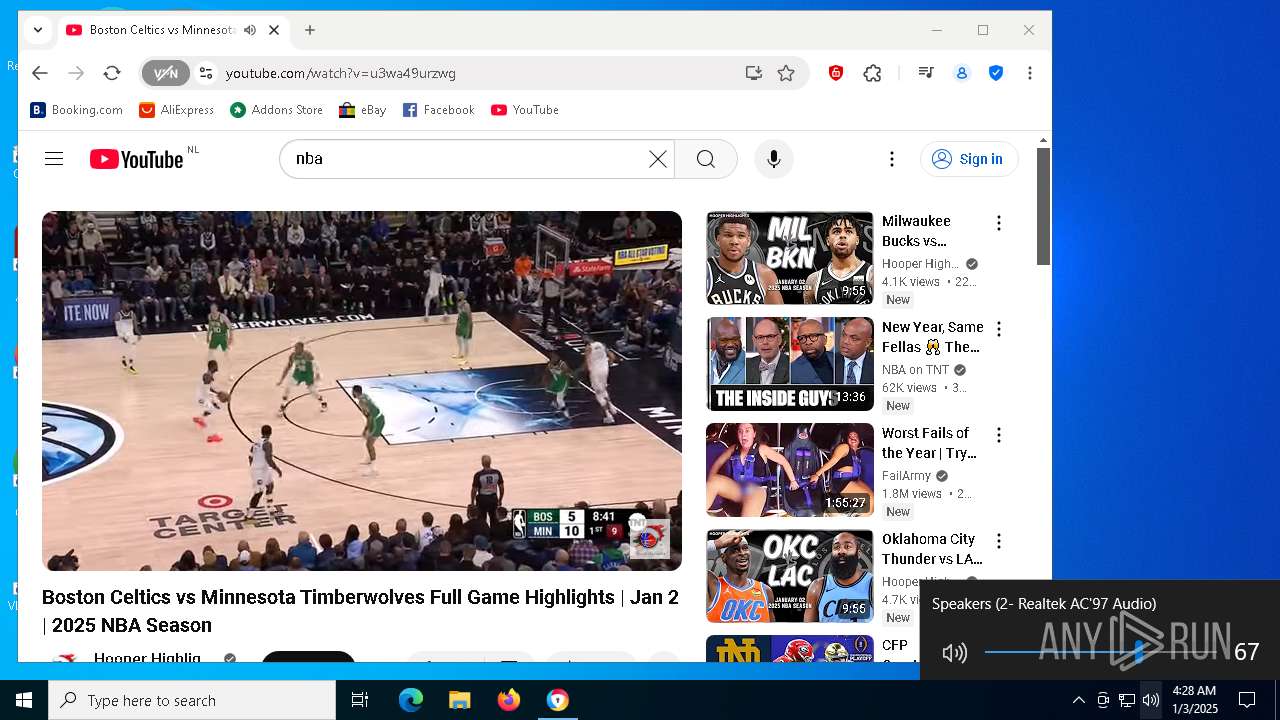
Task: Open the red ad blocker extension
Action: point(836,73)
